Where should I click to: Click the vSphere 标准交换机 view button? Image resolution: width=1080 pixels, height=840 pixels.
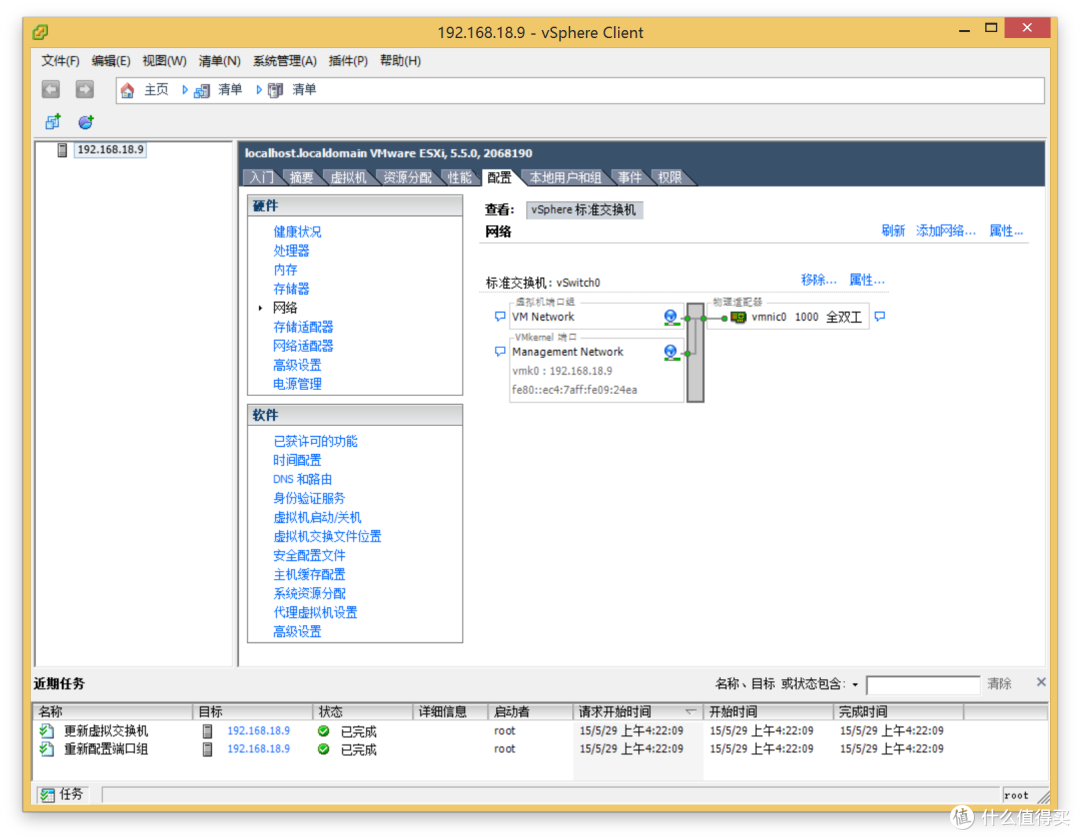click(584, 210)
